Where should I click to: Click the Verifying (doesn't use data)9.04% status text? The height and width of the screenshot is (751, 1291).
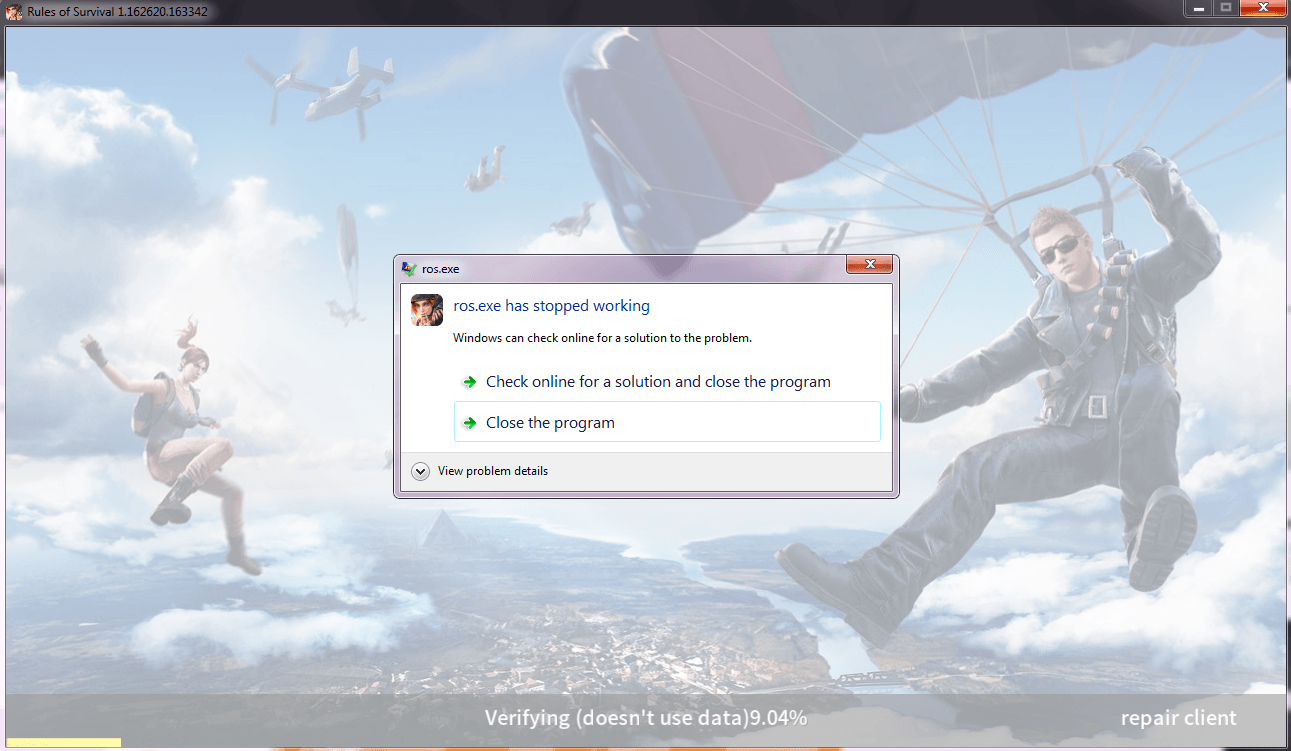(646, 718)
